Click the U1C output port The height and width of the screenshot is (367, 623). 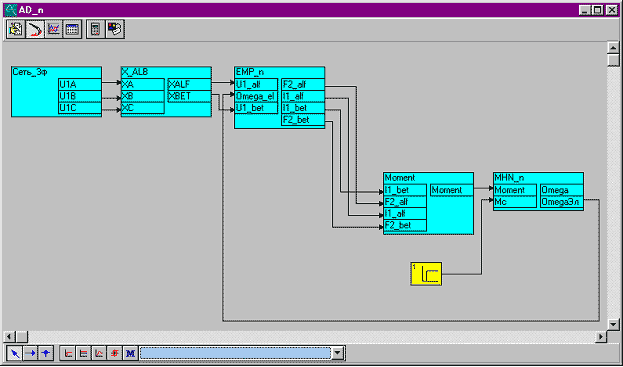click(80, 108)
